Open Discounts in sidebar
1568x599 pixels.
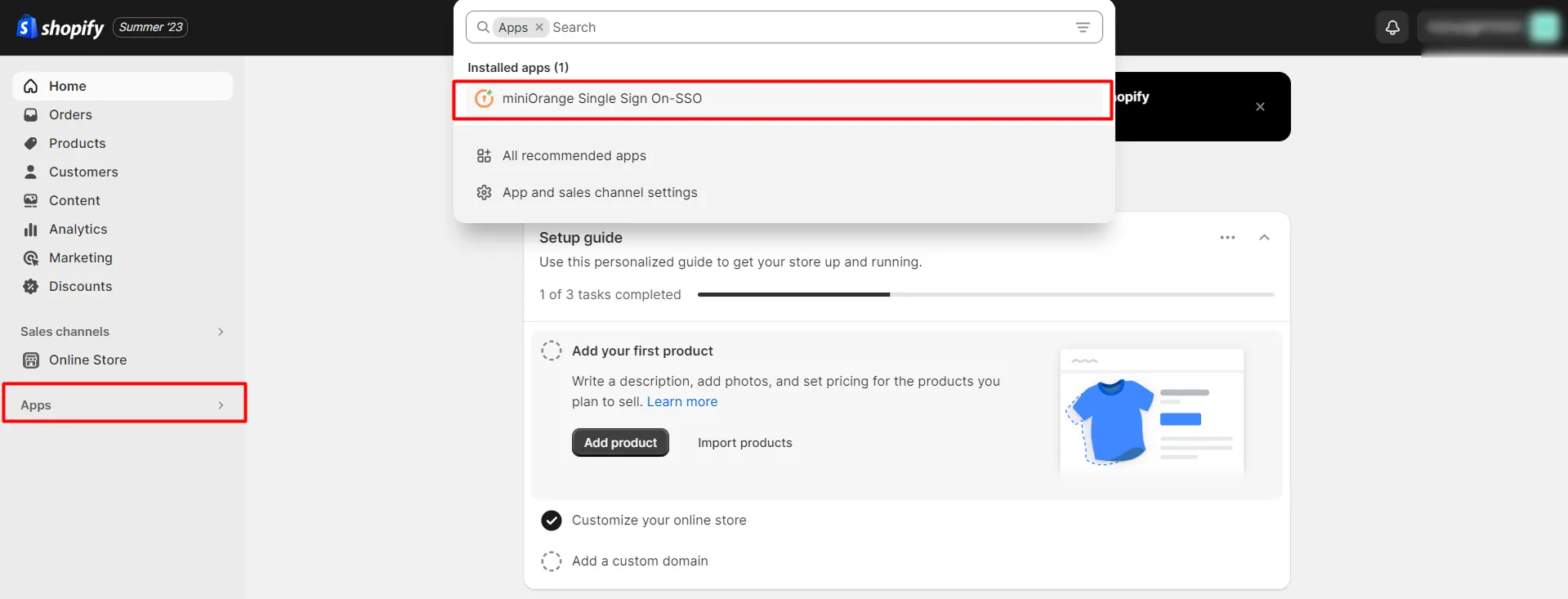click(x=123, y=286)
